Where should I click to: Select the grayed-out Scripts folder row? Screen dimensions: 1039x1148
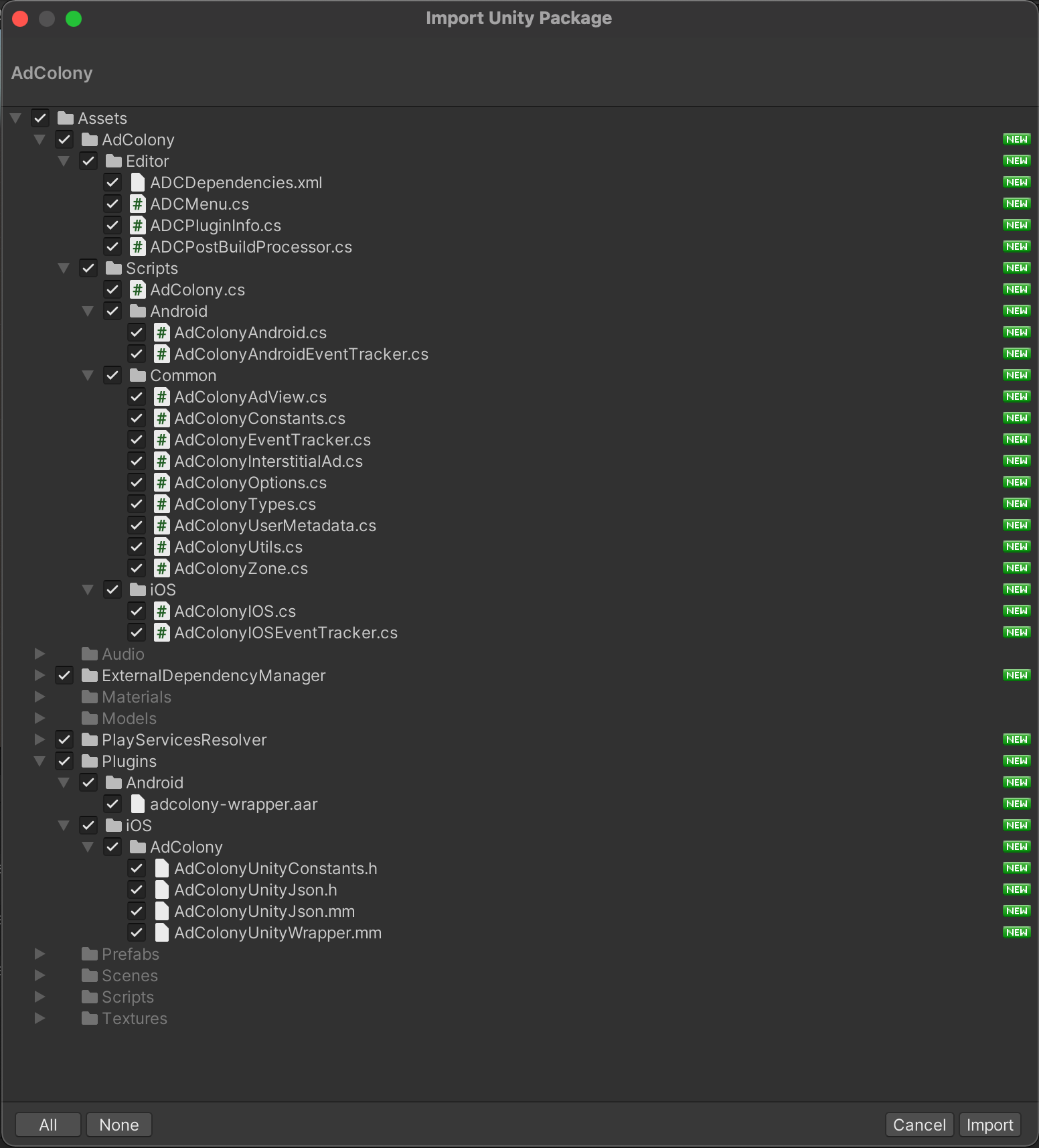click(x=519, y=997)
